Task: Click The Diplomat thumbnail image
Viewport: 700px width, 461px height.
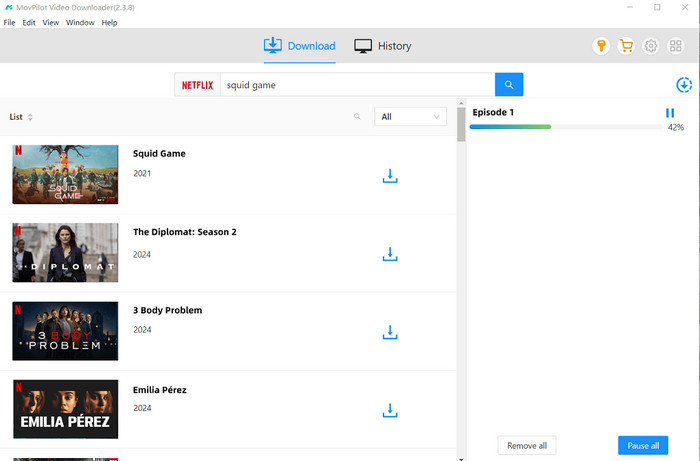Action: [x=65, y=253]
